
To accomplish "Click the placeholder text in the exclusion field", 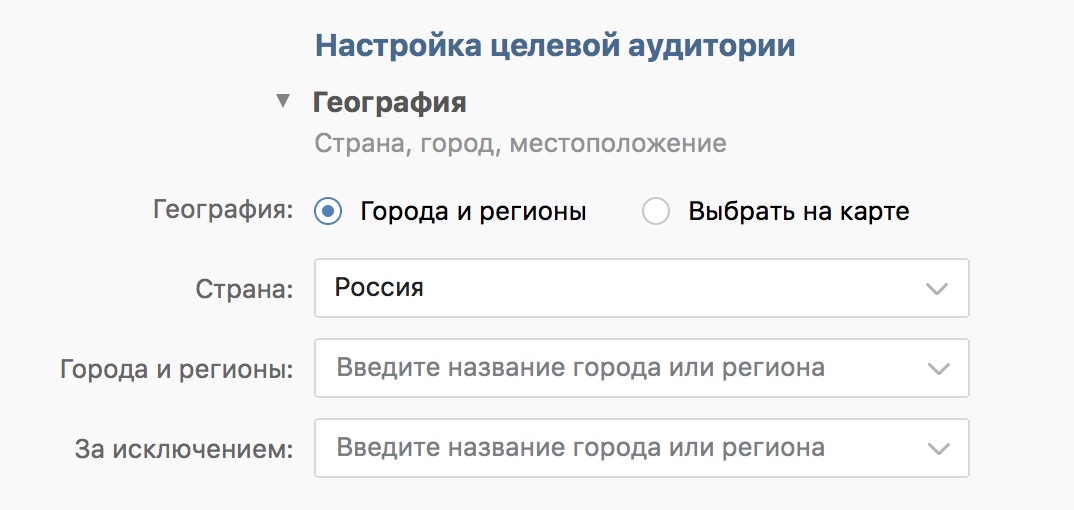I will pyautogui.click(x=580, y=448).
